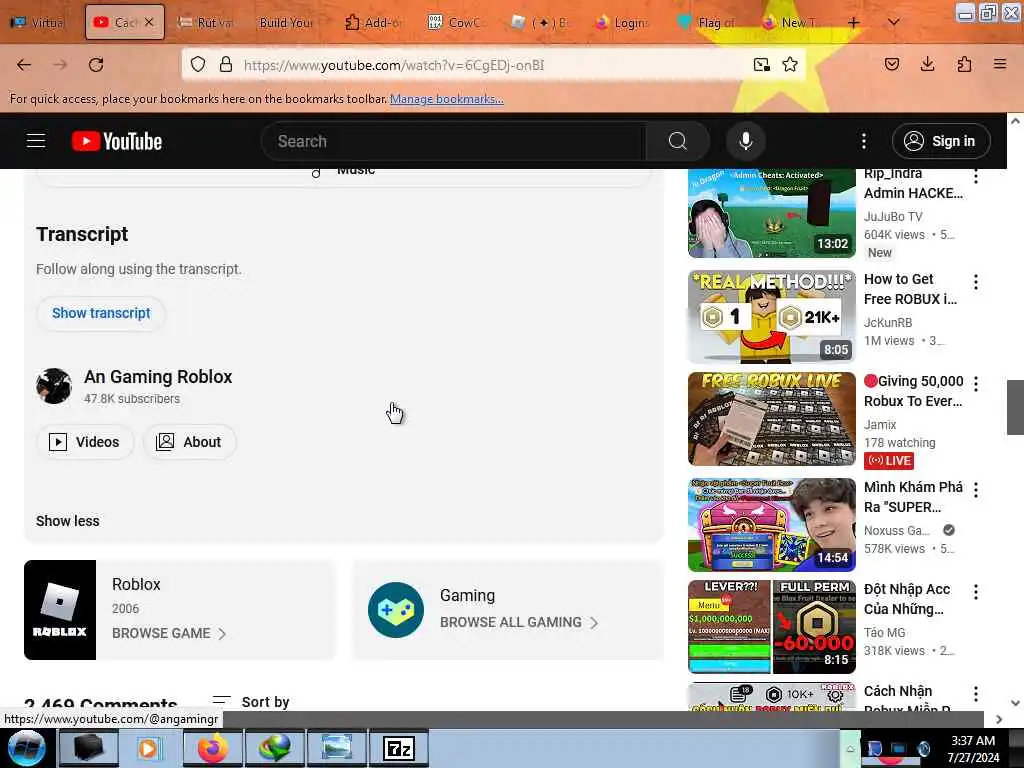The image size is (1024, 768).
Task: Collapse description with Show less
Action: coord(68,521)
